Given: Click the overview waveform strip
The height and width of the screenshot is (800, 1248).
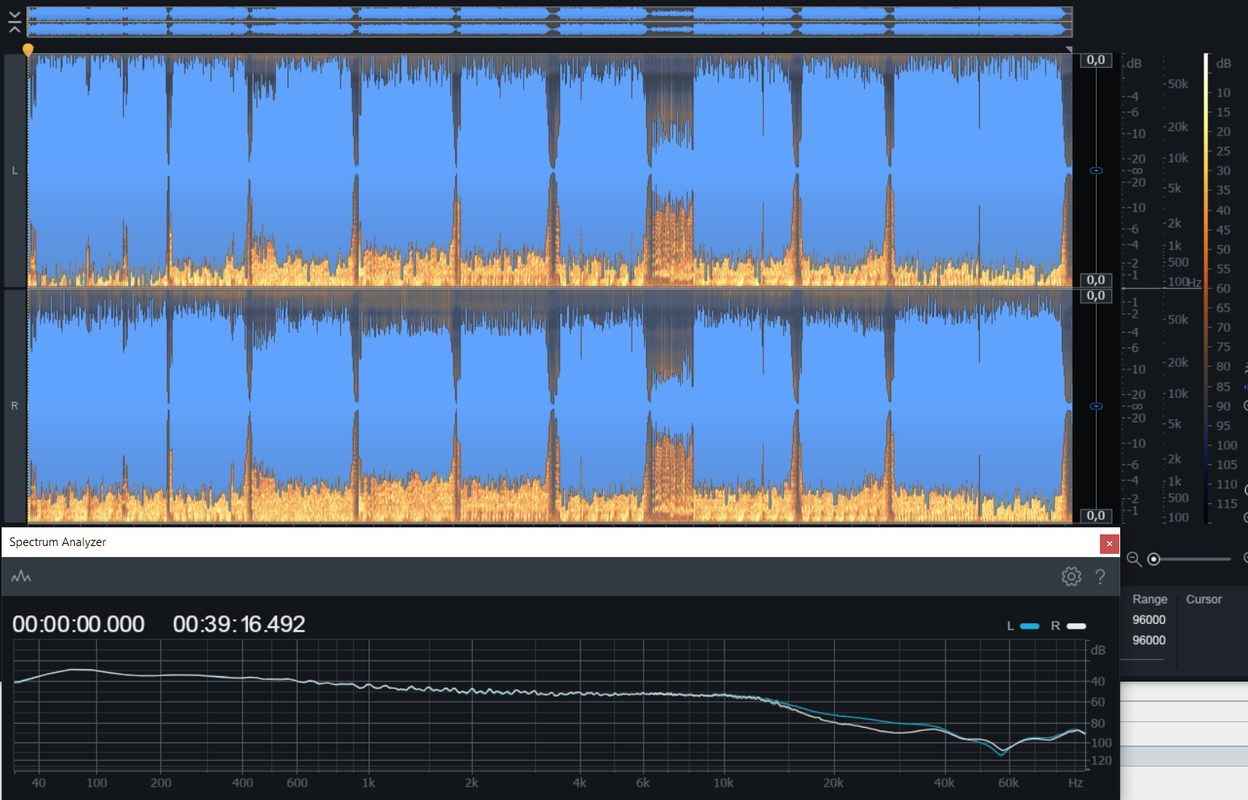Looking at the screenshot, I should tap(549, 21).
